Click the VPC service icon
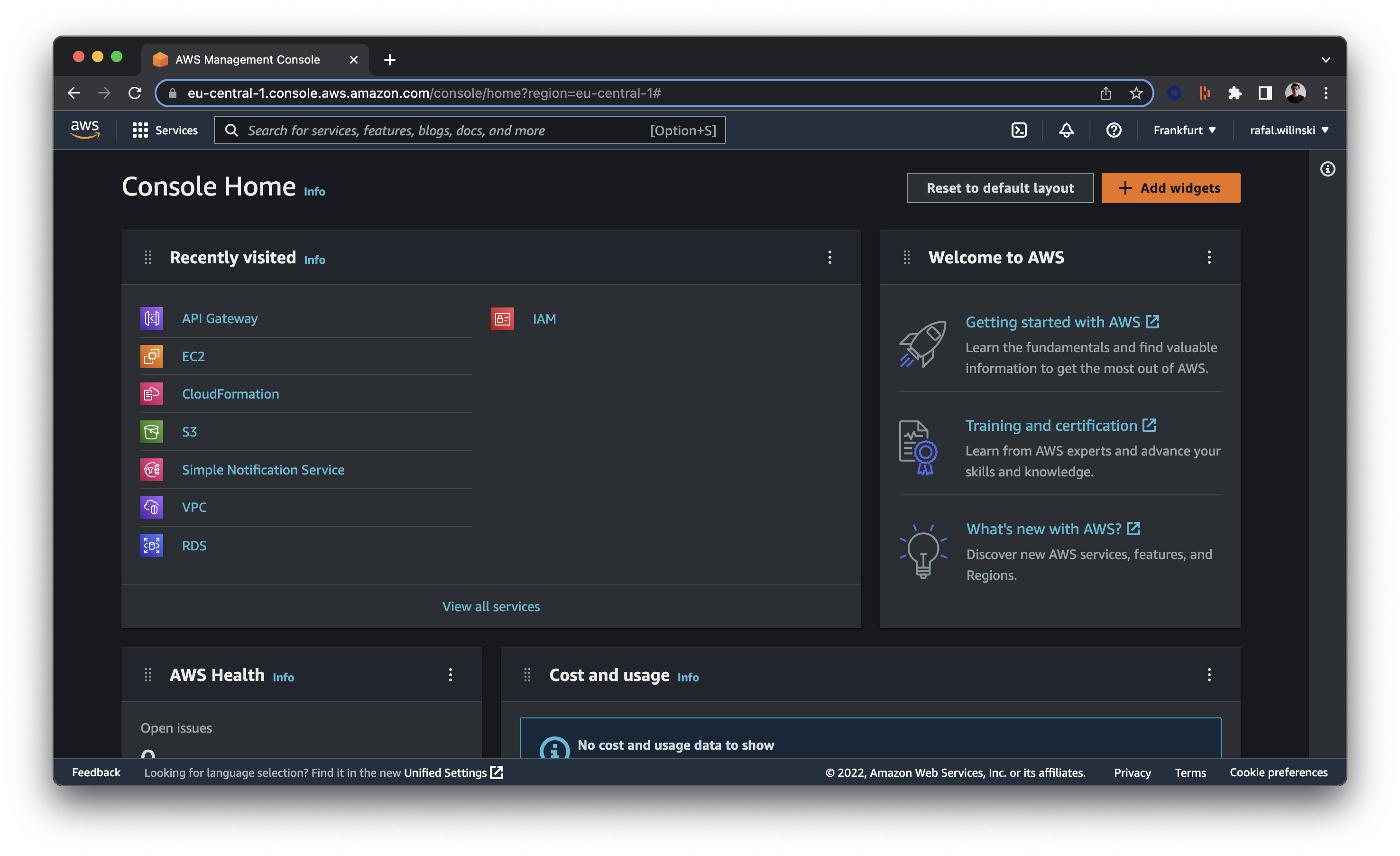This screenshot has width=1400, height=856. click(152, 507)
